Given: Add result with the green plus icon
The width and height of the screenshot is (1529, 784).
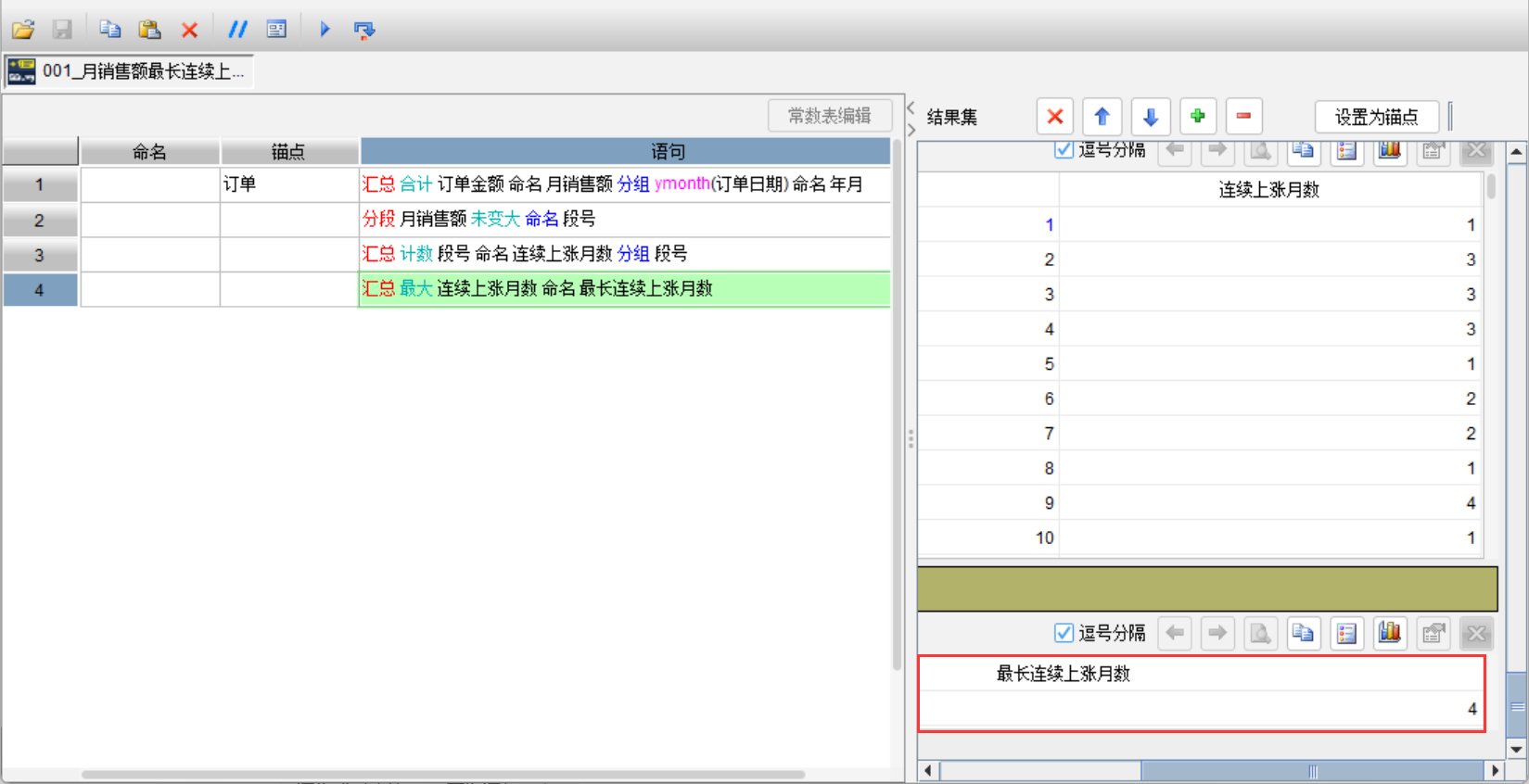Looking at the screenshot, I should tap(1197, 117).
